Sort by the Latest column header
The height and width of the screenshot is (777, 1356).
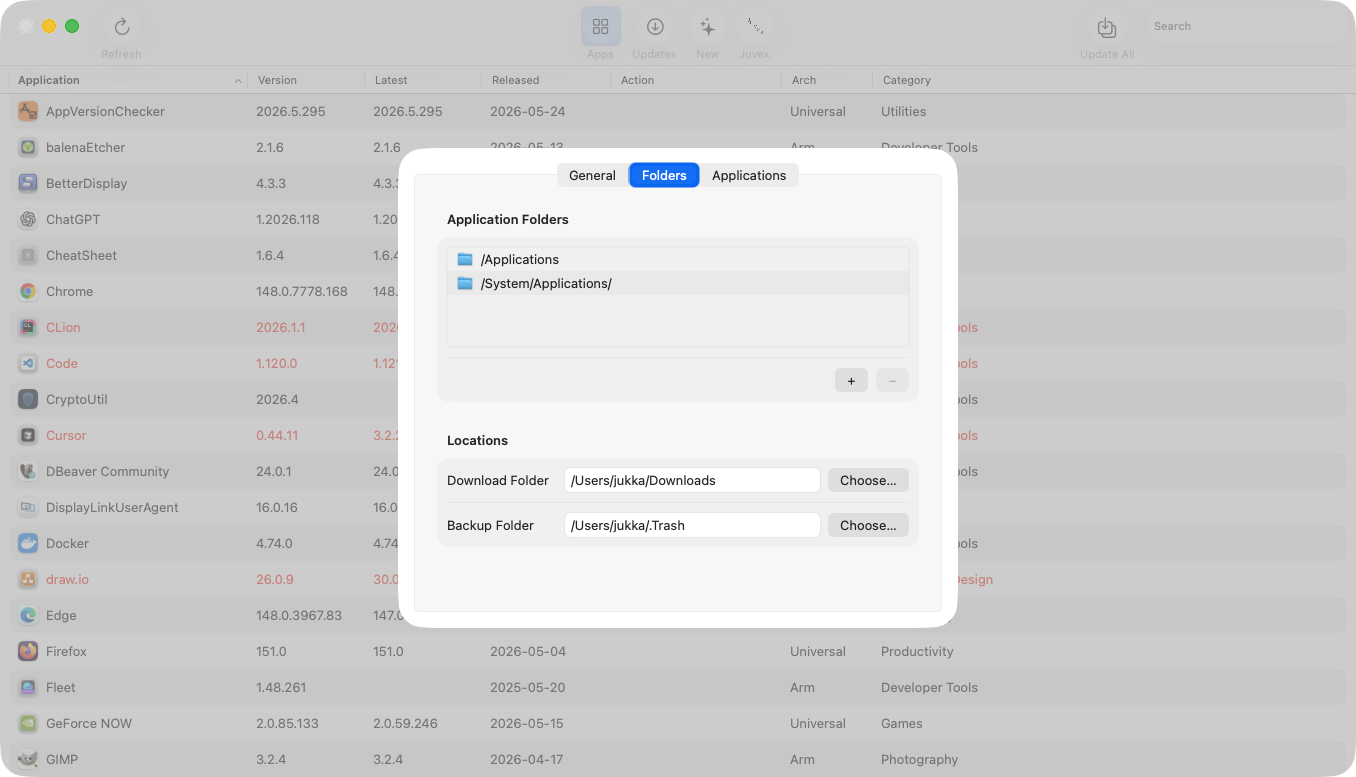[423, 80]
